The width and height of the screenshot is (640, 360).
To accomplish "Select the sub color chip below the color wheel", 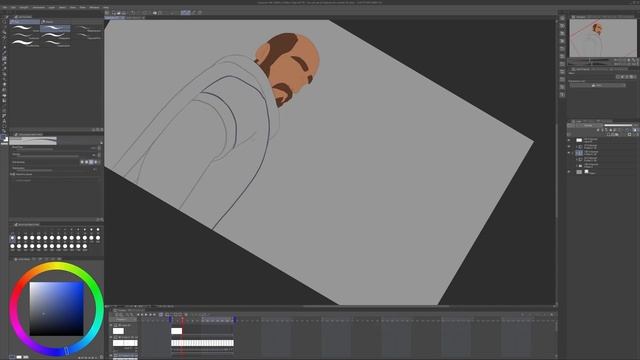I will pos(19,357).
